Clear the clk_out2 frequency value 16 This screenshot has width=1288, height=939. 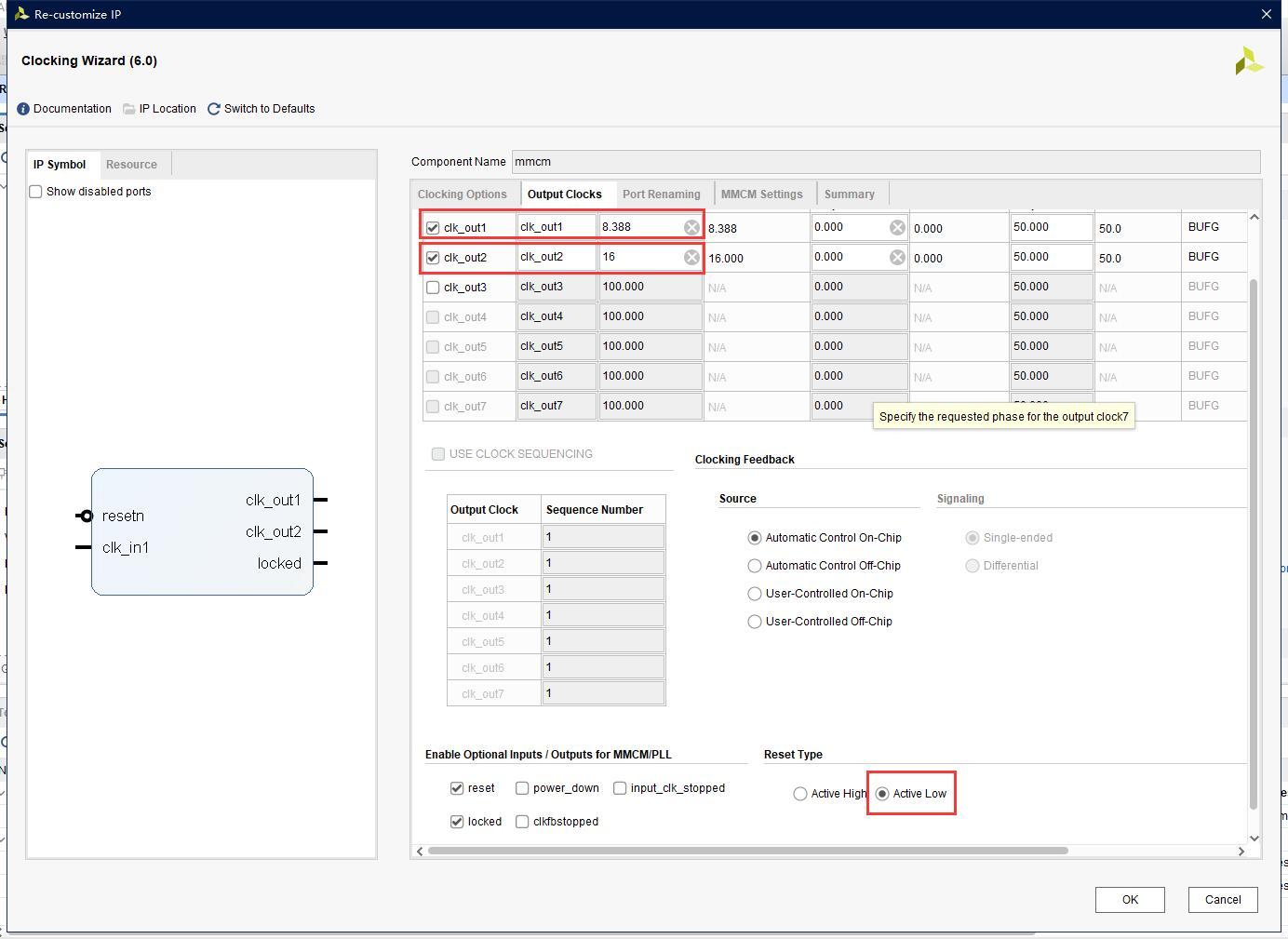(691, 257)
